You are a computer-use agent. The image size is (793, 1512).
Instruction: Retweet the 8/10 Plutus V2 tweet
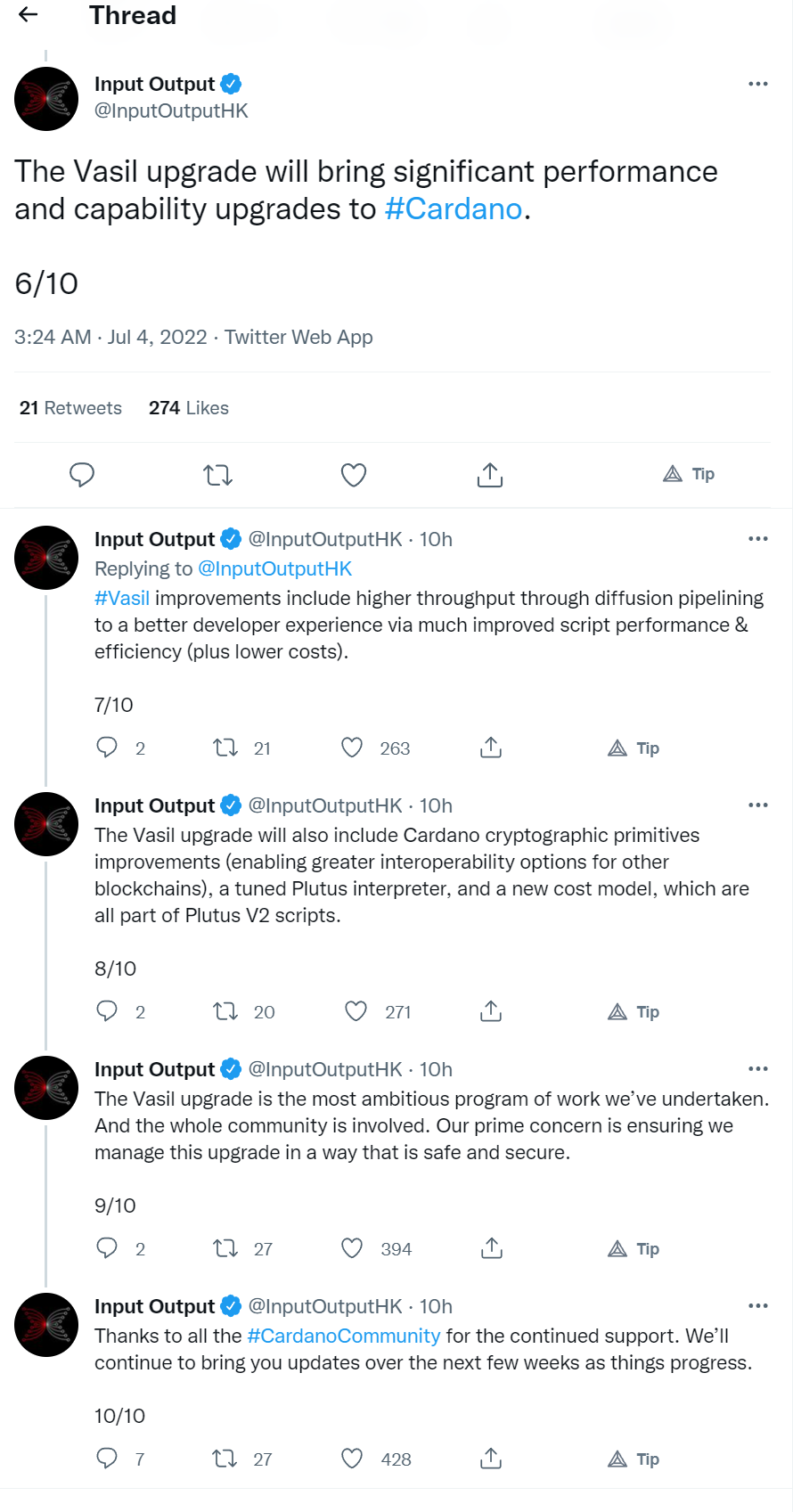[x=225, y=1011]
